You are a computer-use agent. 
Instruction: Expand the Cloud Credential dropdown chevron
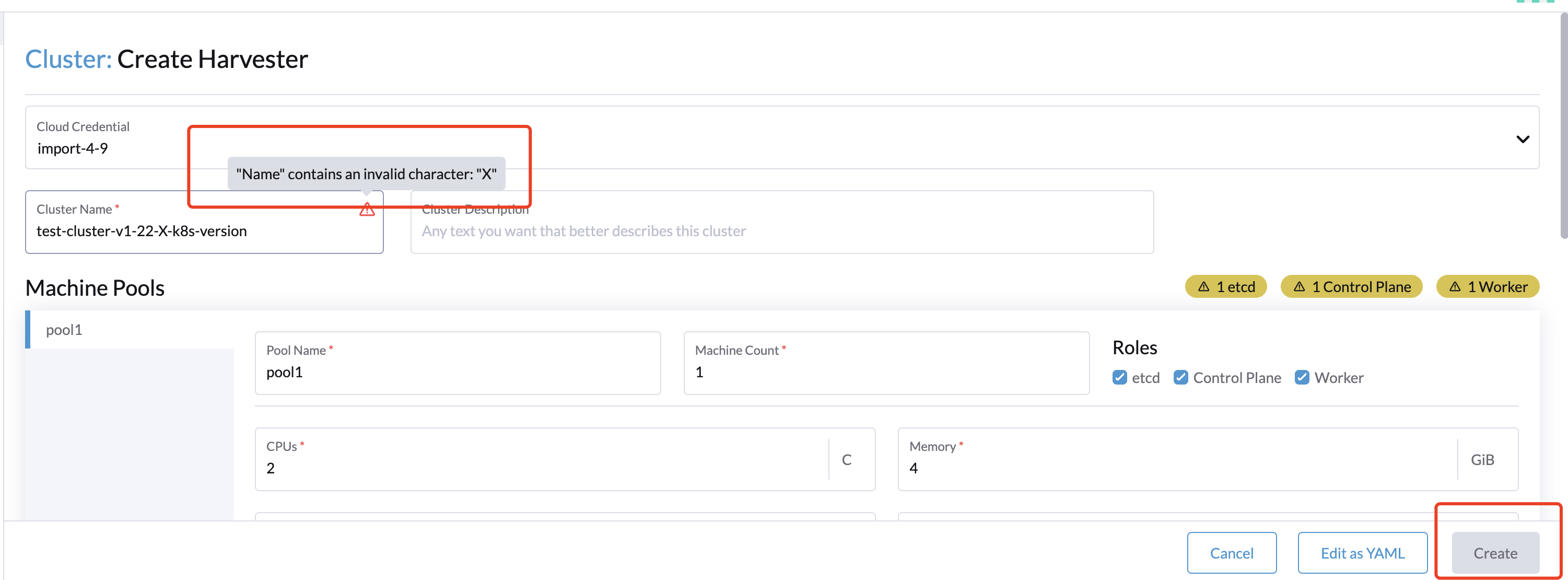point(1523,138)
